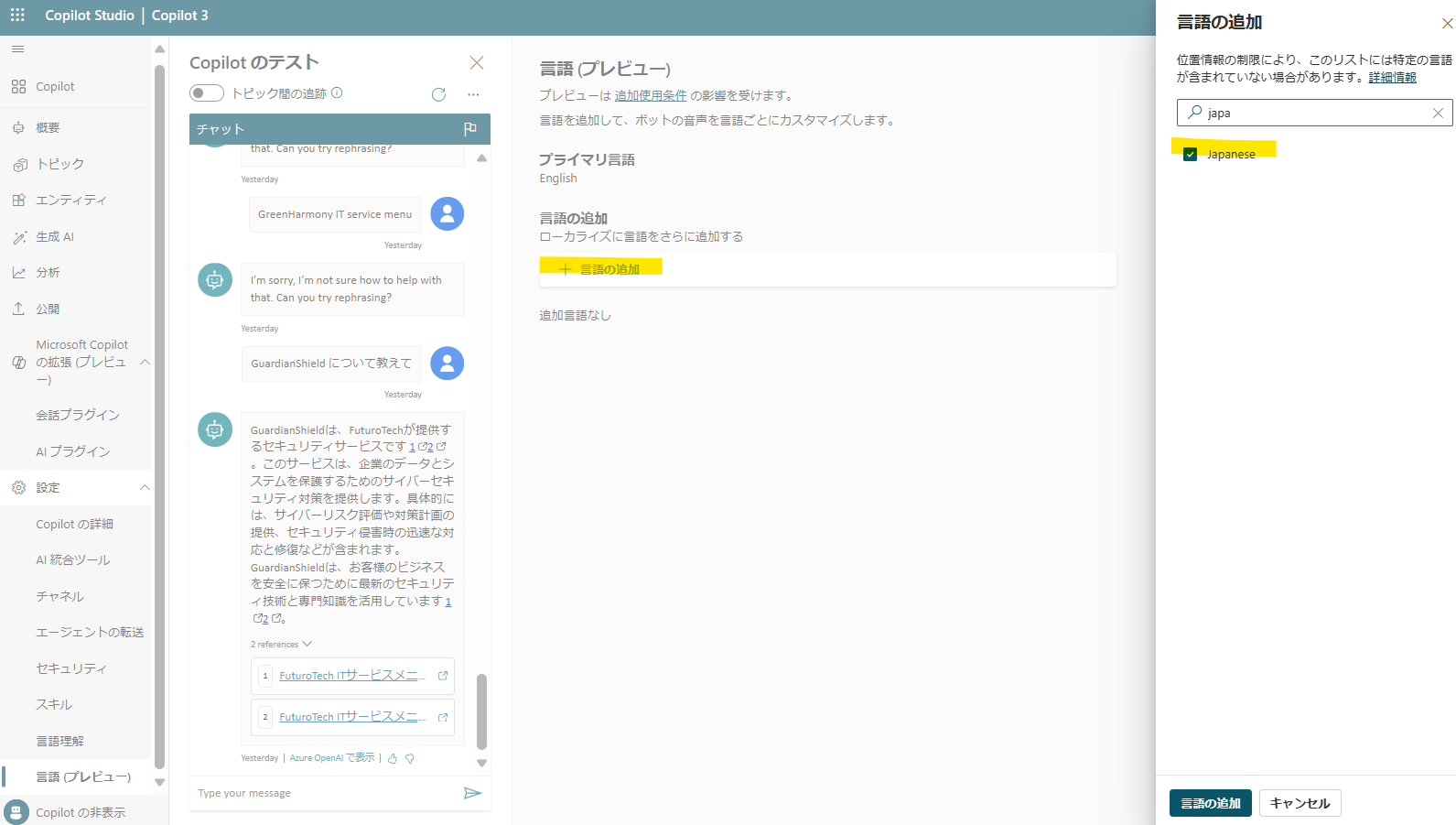Click user avatar beside GuardianShield について教えて

tap(448, 363)
